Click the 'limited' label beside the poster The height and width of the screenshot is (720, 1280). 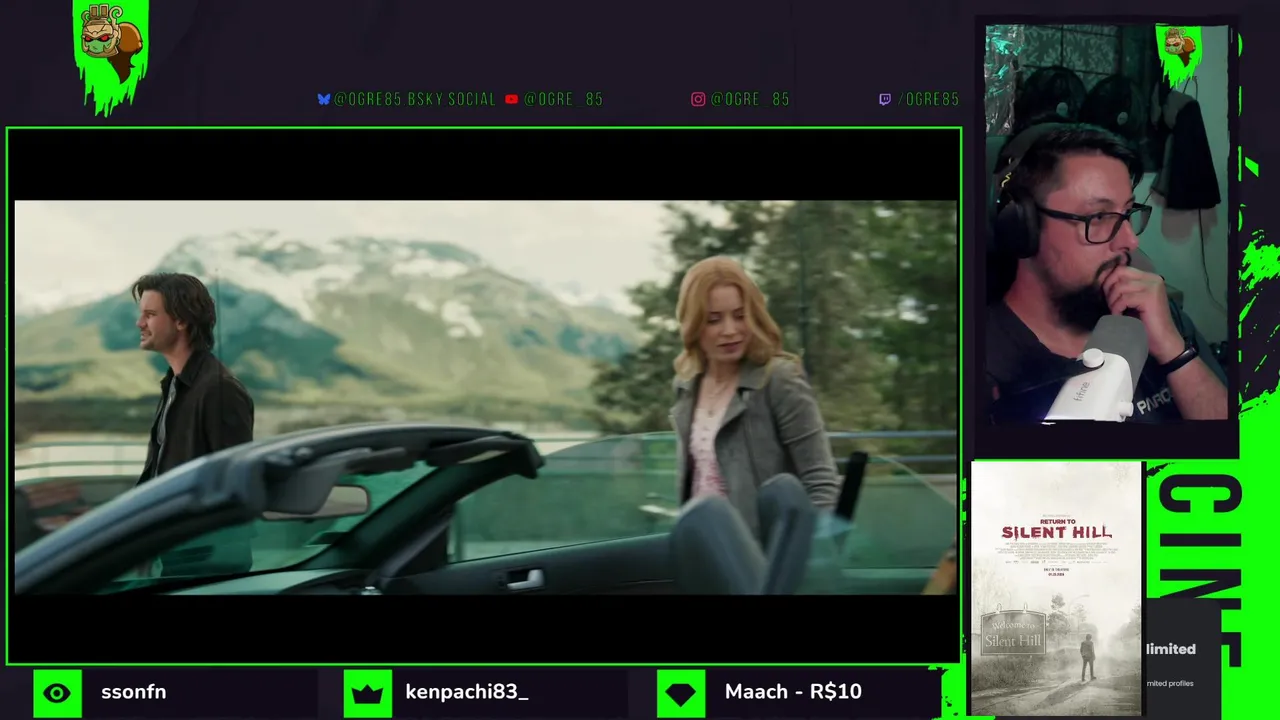click(x=1170, y=649)
